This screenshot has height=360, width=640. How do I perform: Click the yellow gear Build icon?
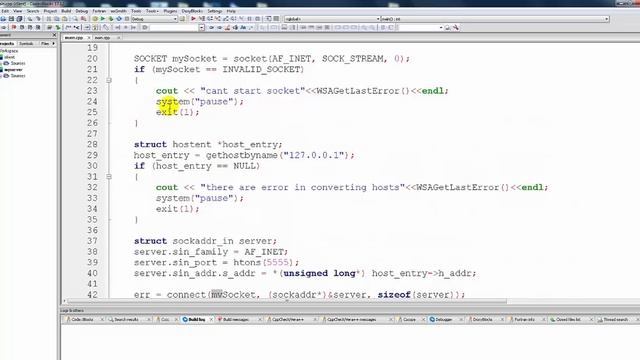point(95,19)
